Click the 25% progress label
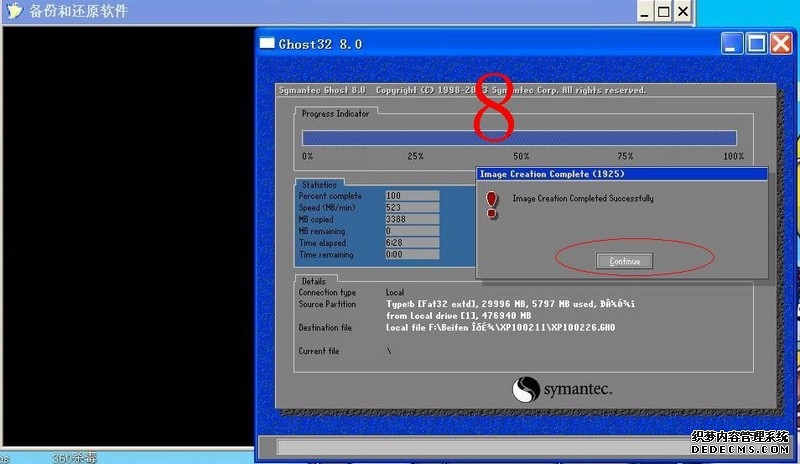800x464 pixels. point(415,156)
